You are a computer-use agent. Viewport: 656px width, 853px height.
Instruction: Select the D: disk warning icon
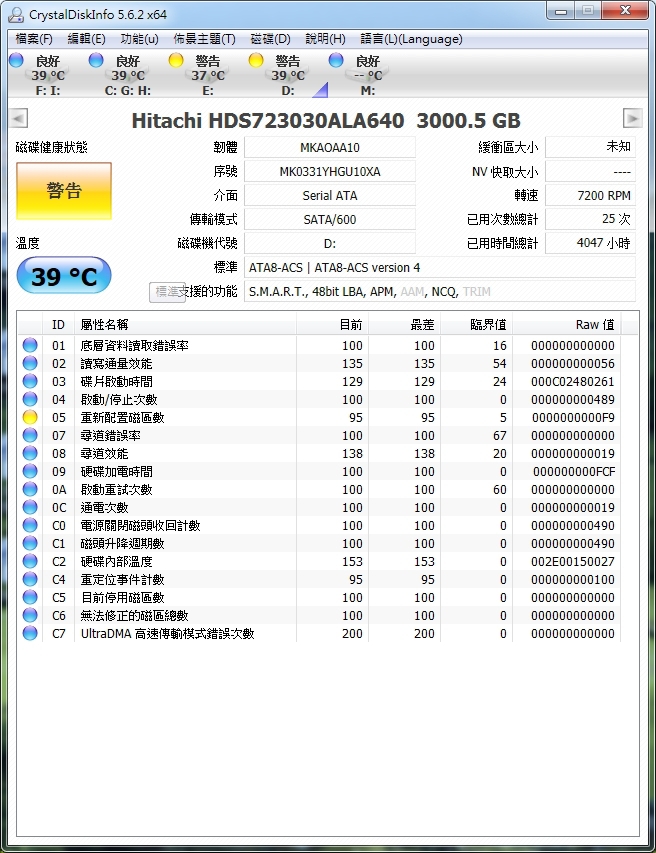pyautogui.click(x=256, y=60)
